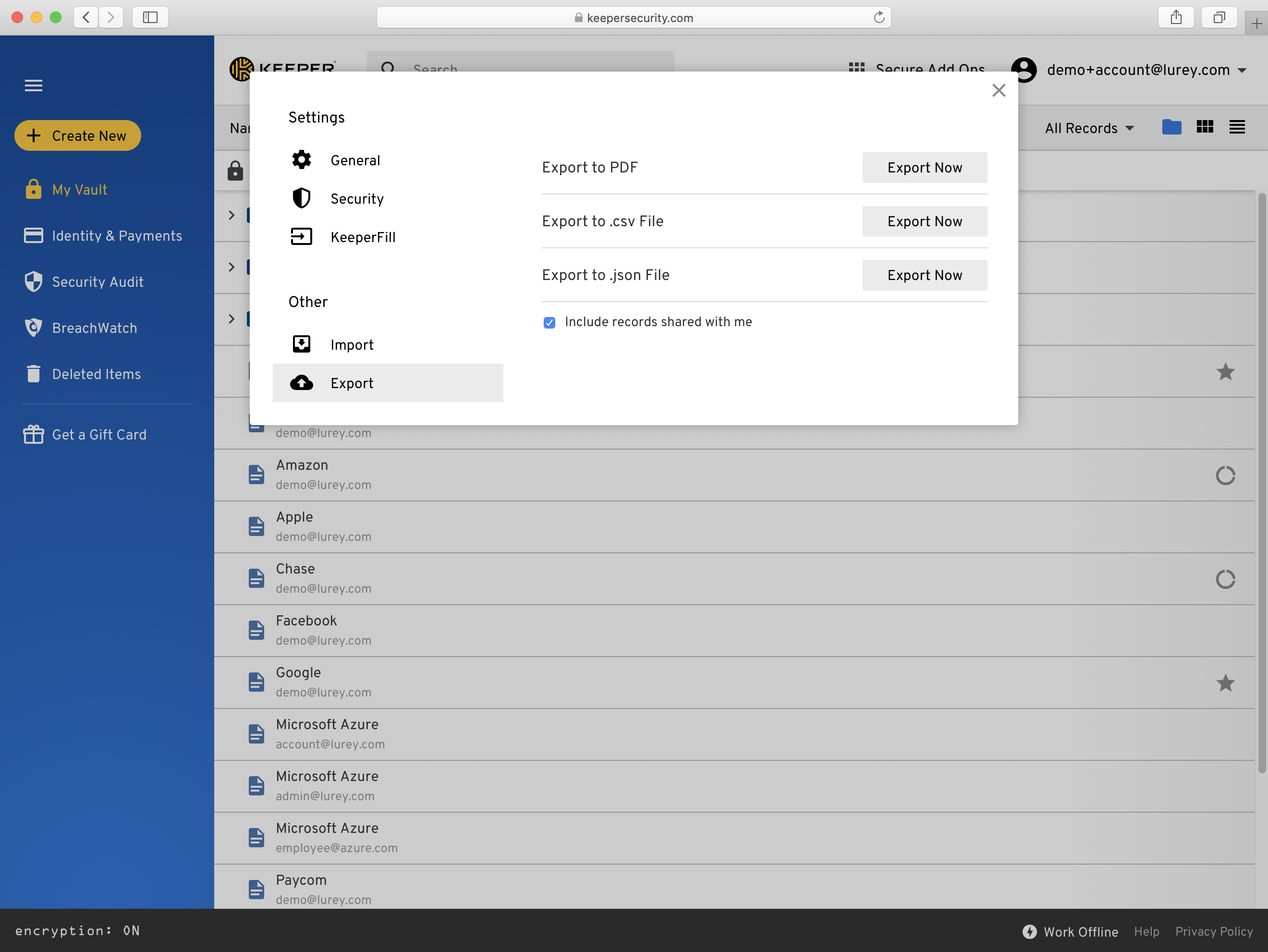Click the Identity & Payments card icon
The image size is (1268, 952).
pyautogui.click(x=33, y=235)
